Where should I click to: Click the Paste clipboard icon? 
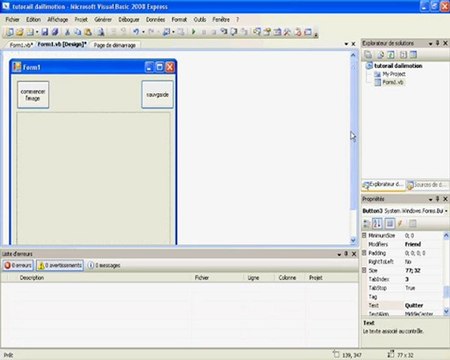88,32
